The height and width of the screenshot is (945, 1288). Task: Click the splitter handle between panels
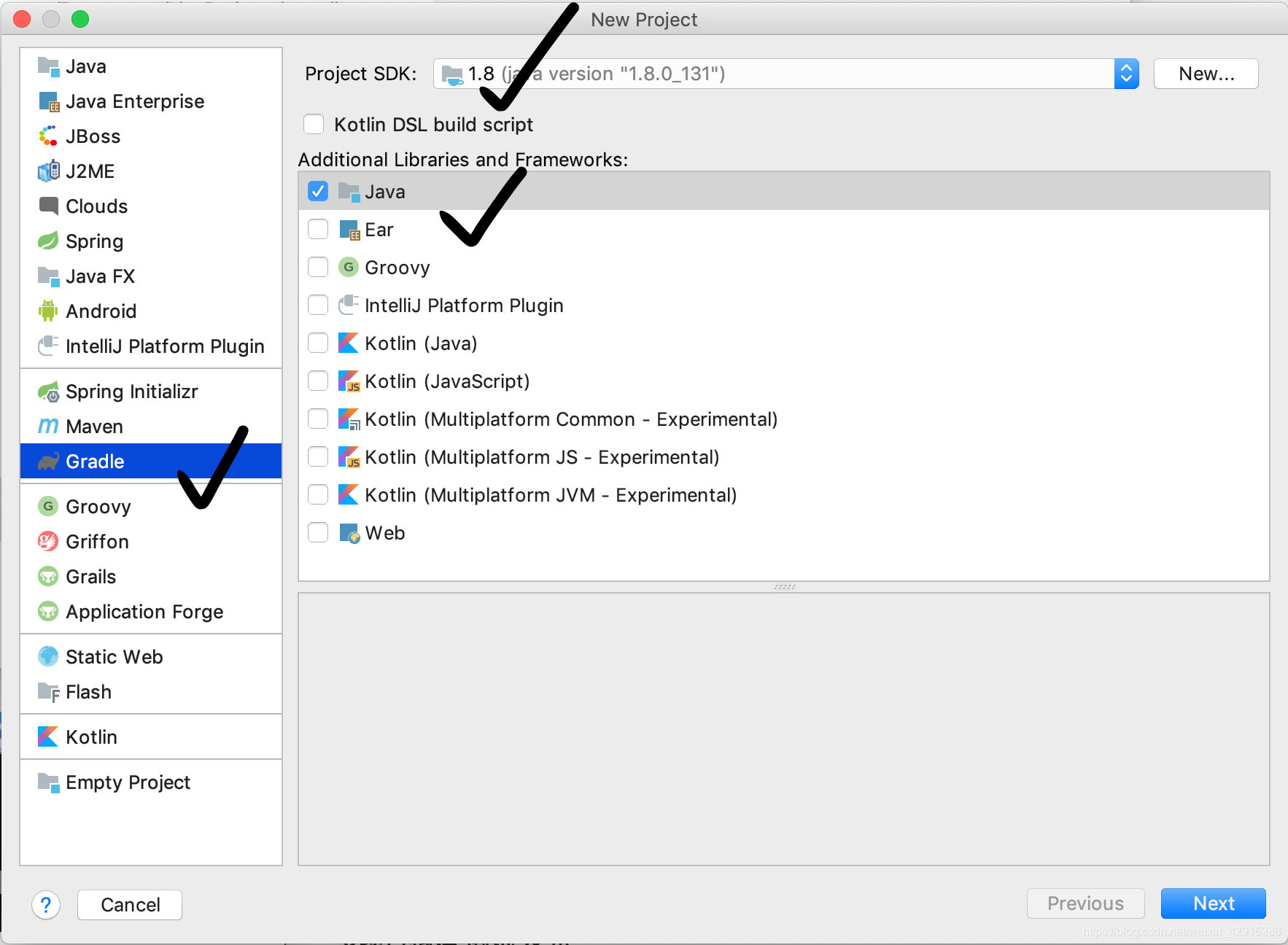coord(784,586)
